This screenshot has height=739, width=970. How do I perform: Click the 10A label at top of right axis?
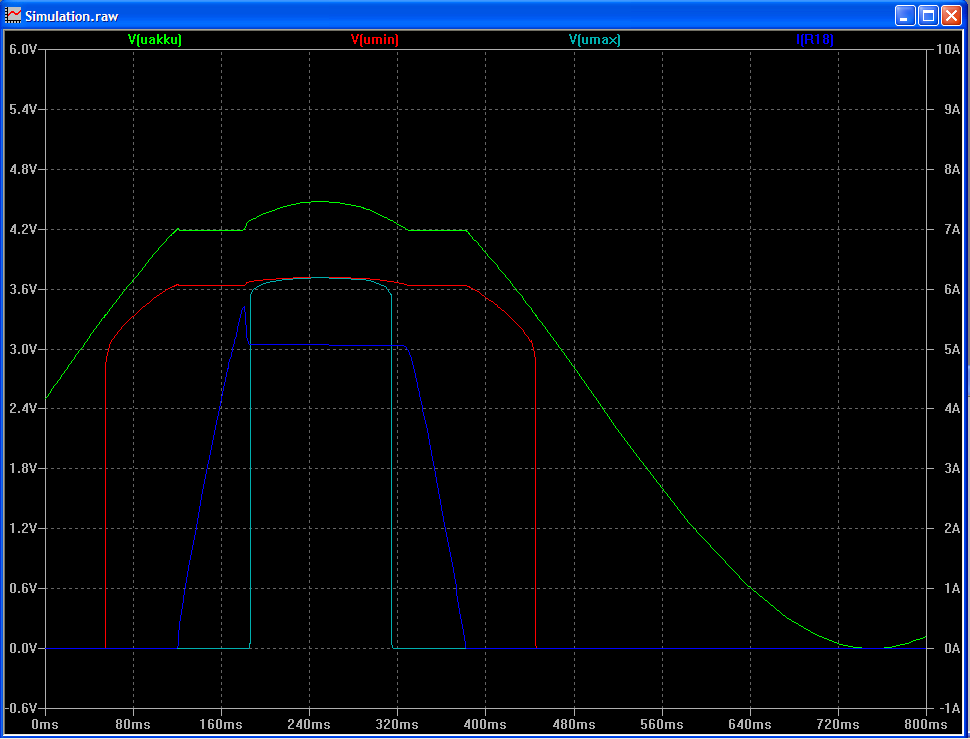pos(947,49)
